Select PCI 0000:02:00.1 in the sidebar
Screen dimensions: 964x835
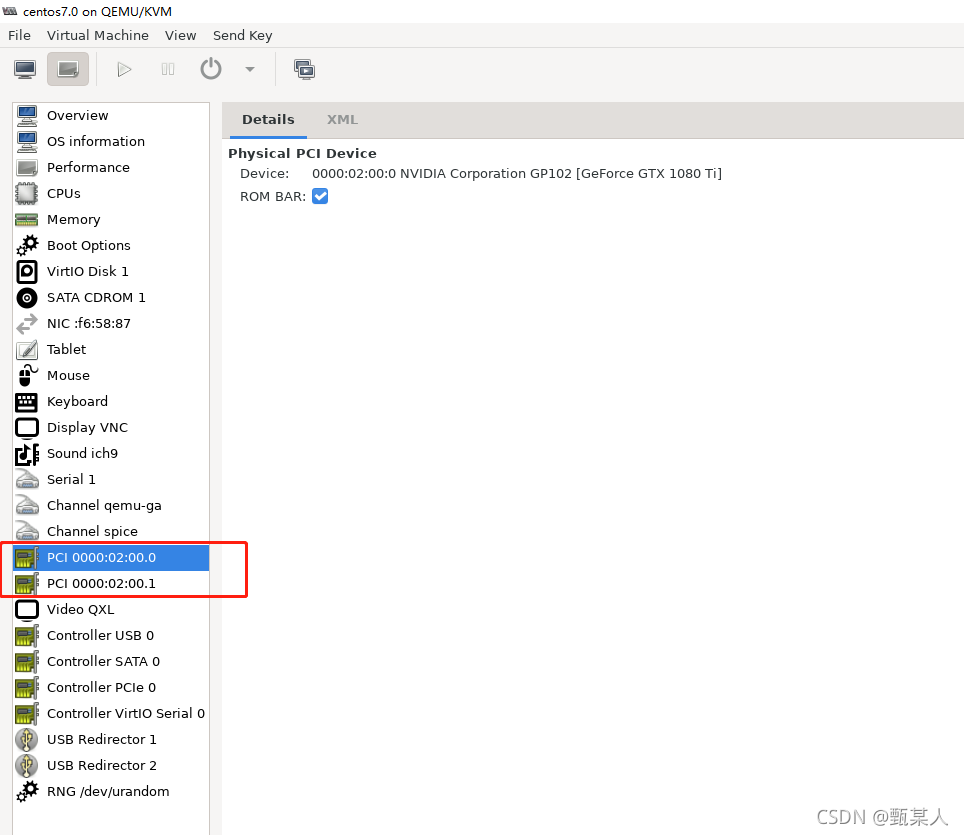point(101,583)
